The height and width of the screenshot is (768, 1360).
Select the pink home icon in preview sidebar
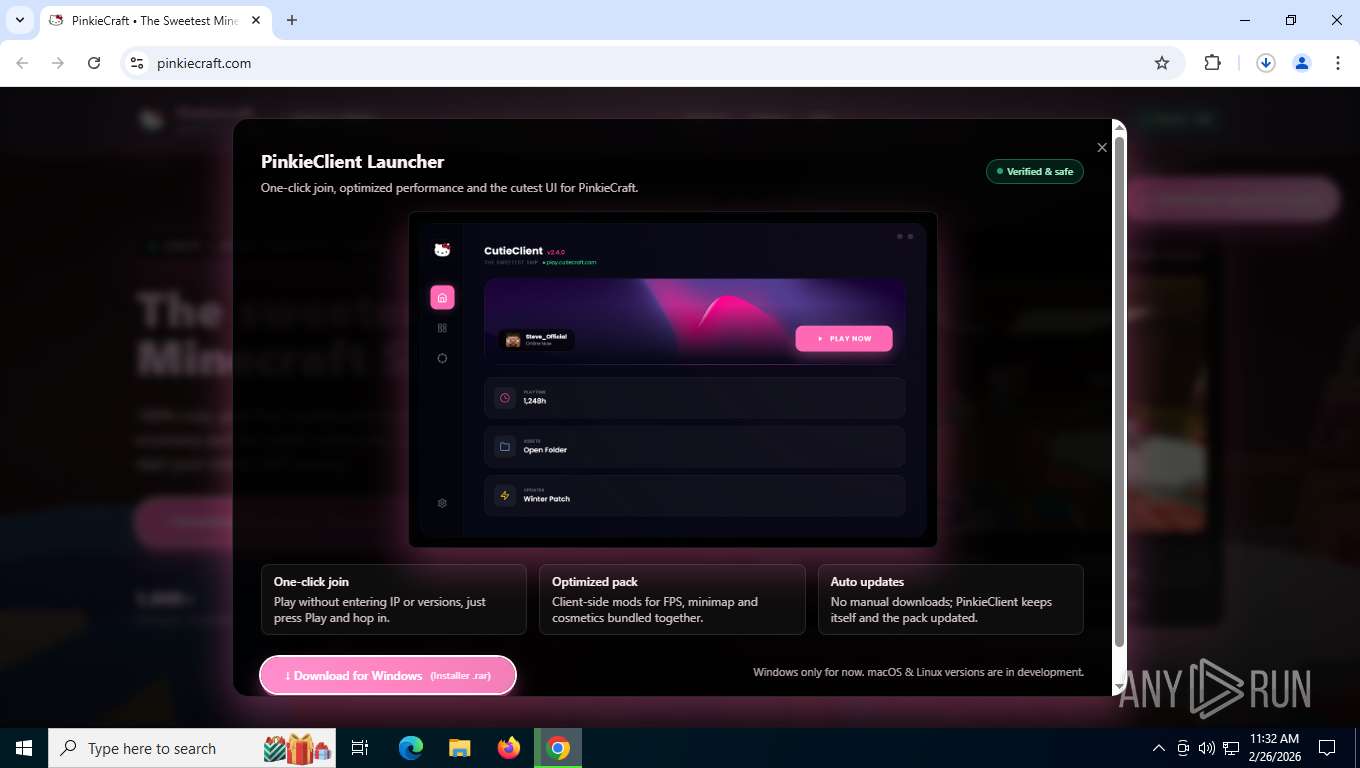click(x=442, y=297)
